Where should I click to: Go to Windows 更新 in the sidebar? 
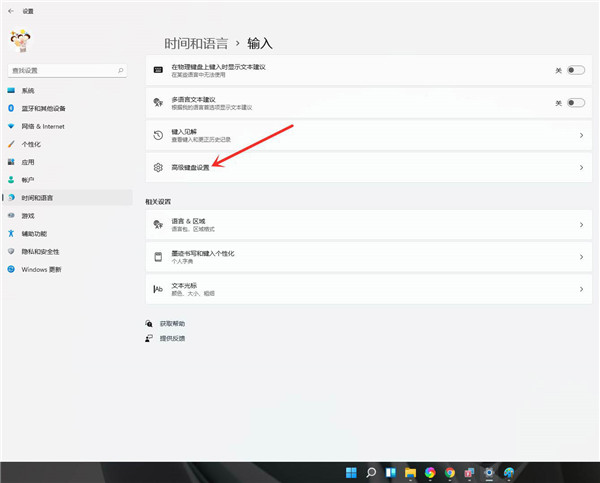click(41, 269)
